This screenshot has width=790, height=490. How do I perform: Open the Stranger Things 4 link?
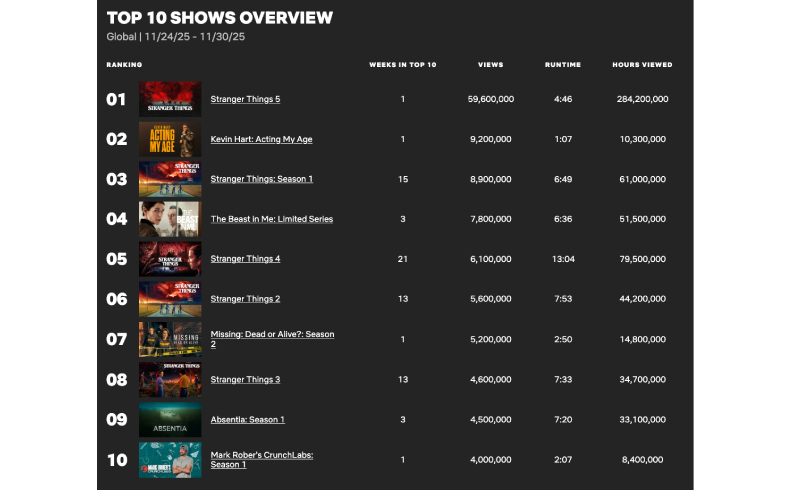[x=245, y=259]
